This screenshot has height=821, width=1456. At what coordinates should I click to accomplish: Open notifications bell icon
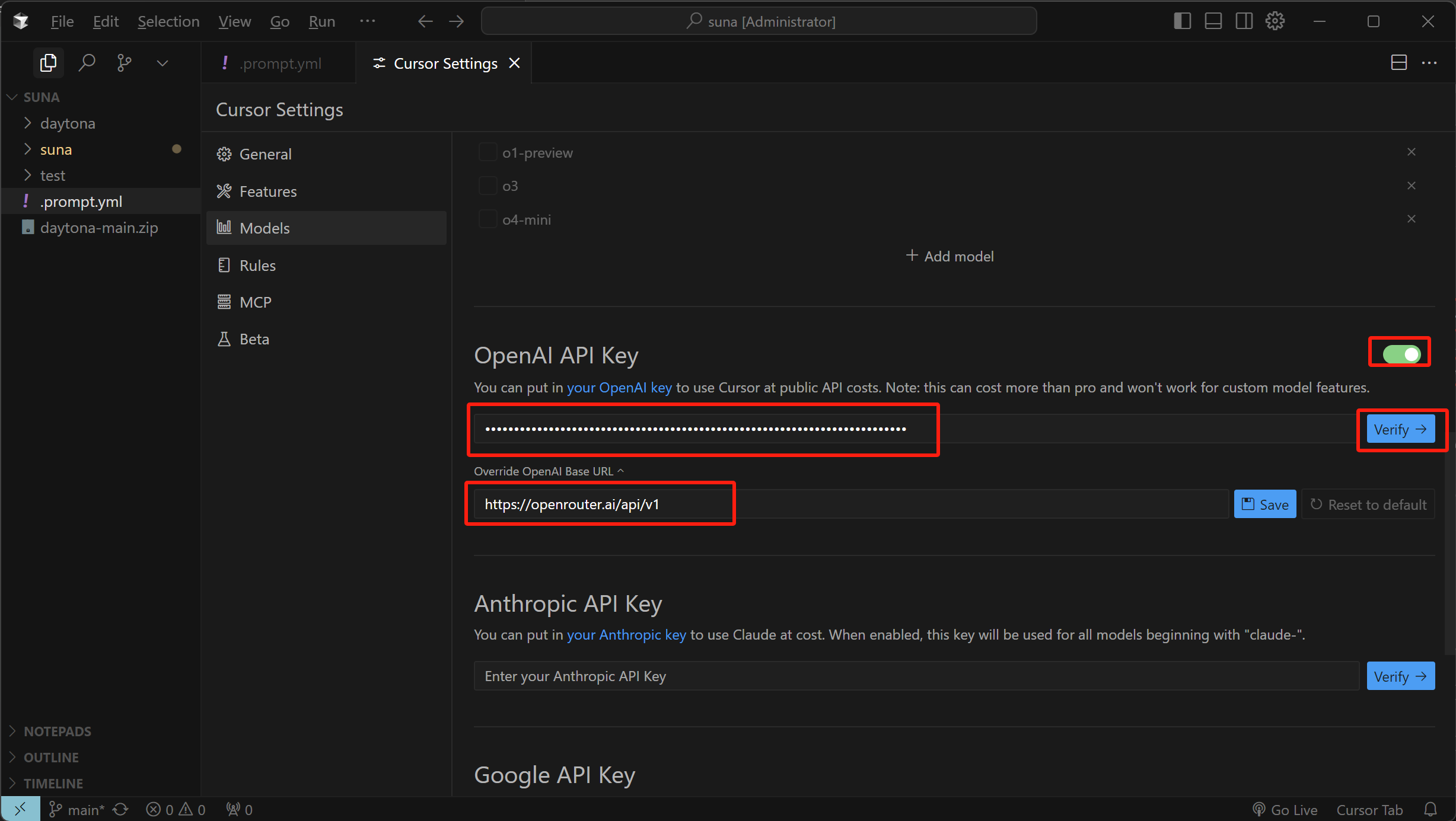pos(1430,810)
